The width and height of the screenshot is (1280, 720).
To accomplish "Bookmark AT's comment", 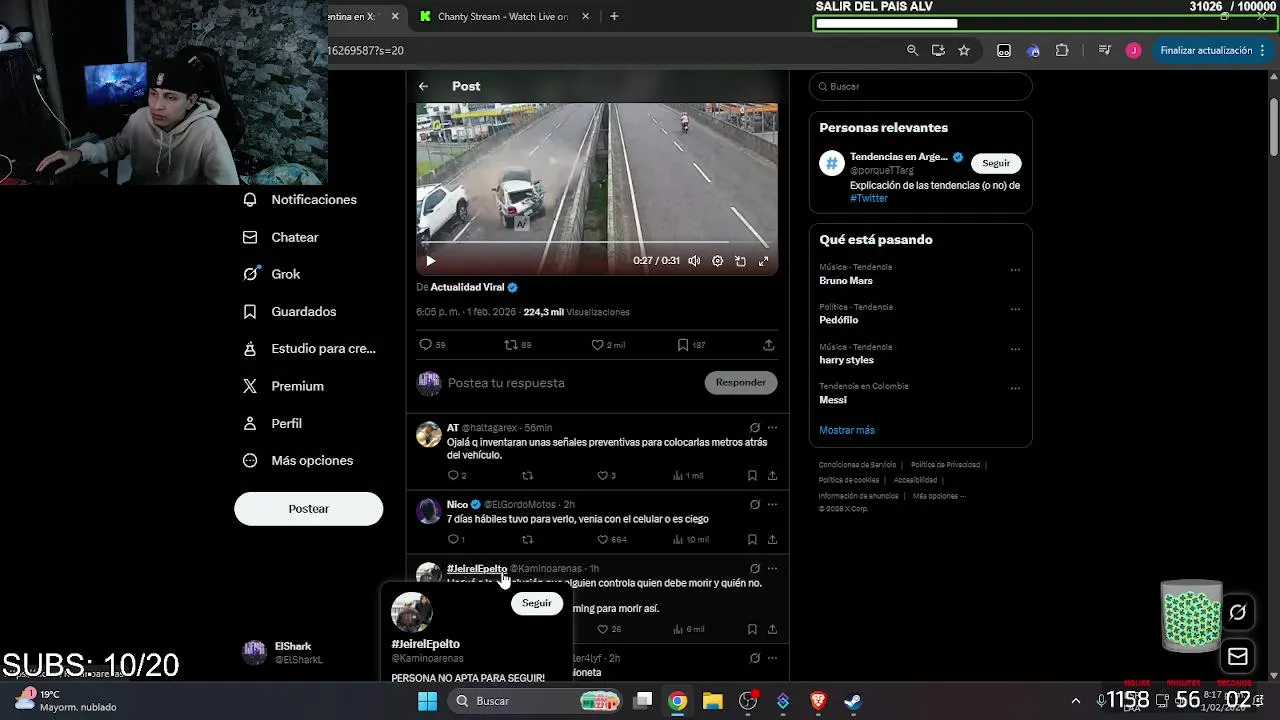I will (752, 476).
